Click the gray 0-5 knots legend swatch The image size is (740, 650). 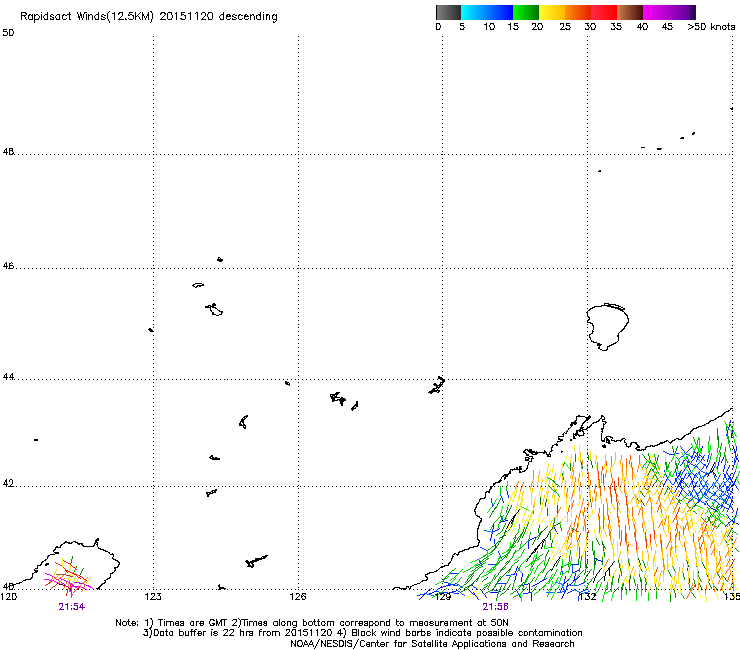click(x=448, y=12)
